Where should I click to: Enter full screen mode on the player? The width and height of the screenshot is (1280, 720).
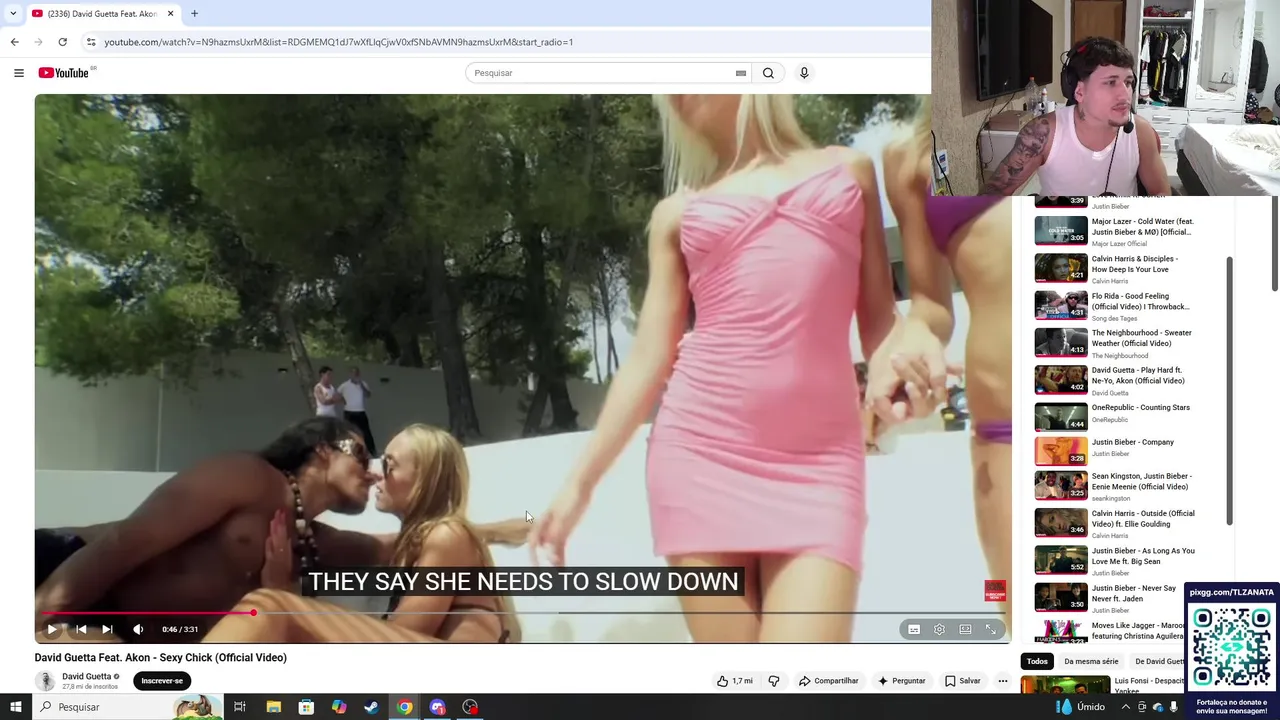coord(991,629)
